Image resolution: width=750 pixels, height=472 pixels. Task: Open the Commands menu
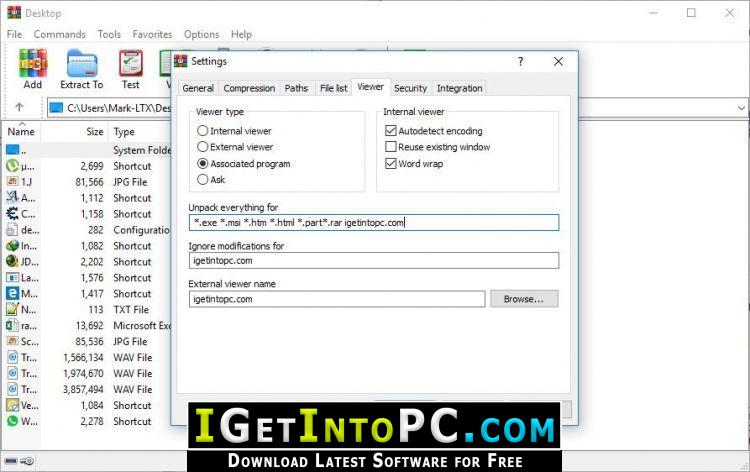pos(60,34)
